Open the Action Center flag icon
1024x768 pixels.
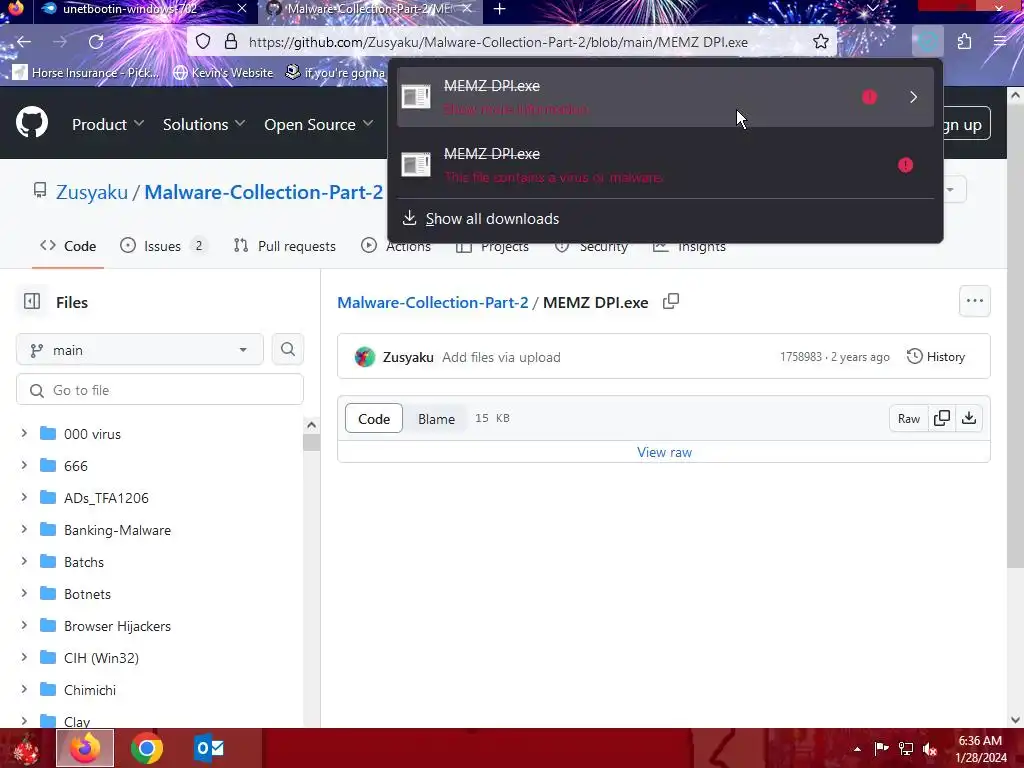[x=881, y=748]
